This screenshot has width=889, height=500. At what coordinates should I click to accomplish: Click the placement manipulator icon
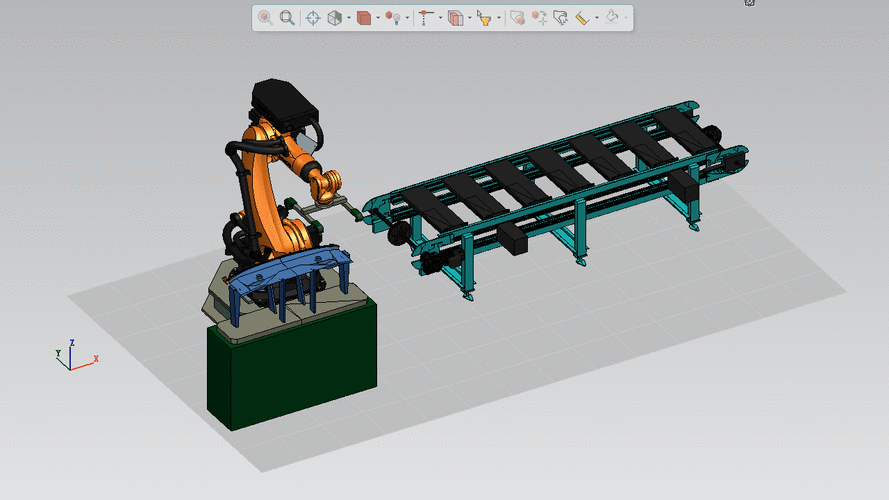(517, 18)
